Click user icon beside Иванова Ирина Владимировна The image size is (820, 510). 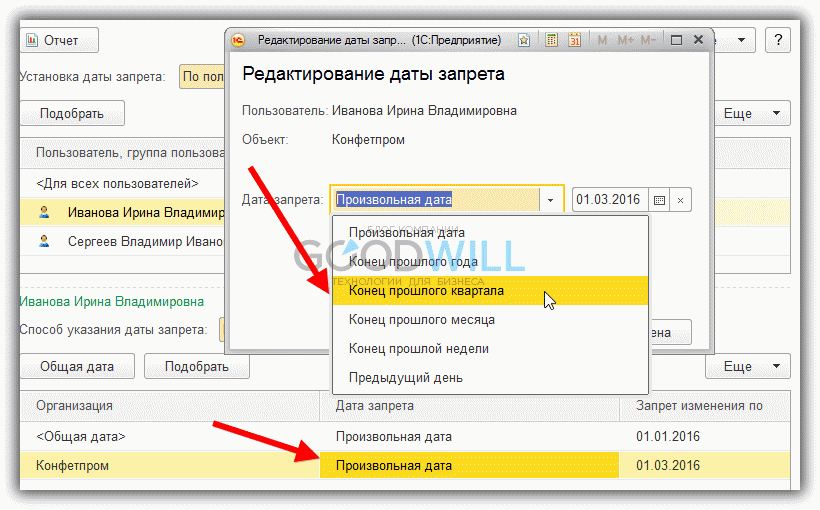[44, 212]
